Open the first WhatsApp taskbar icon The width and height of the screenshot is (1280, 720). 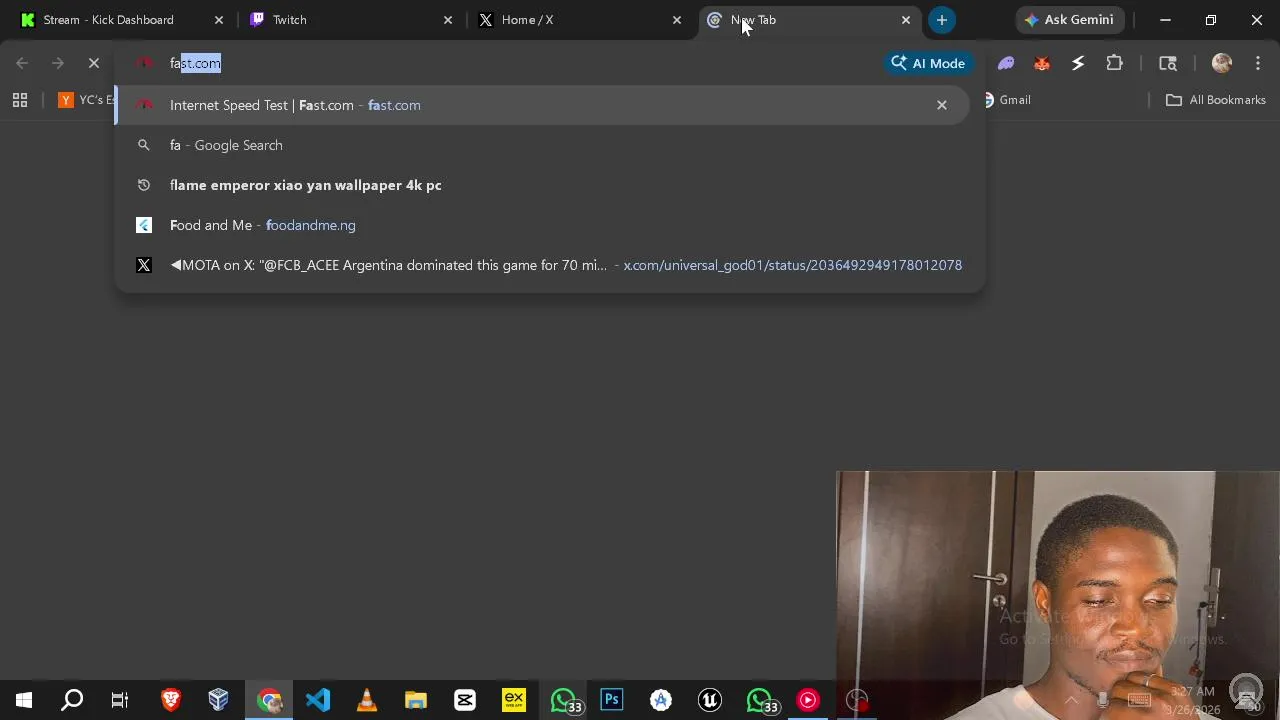(x=564, y=700)
